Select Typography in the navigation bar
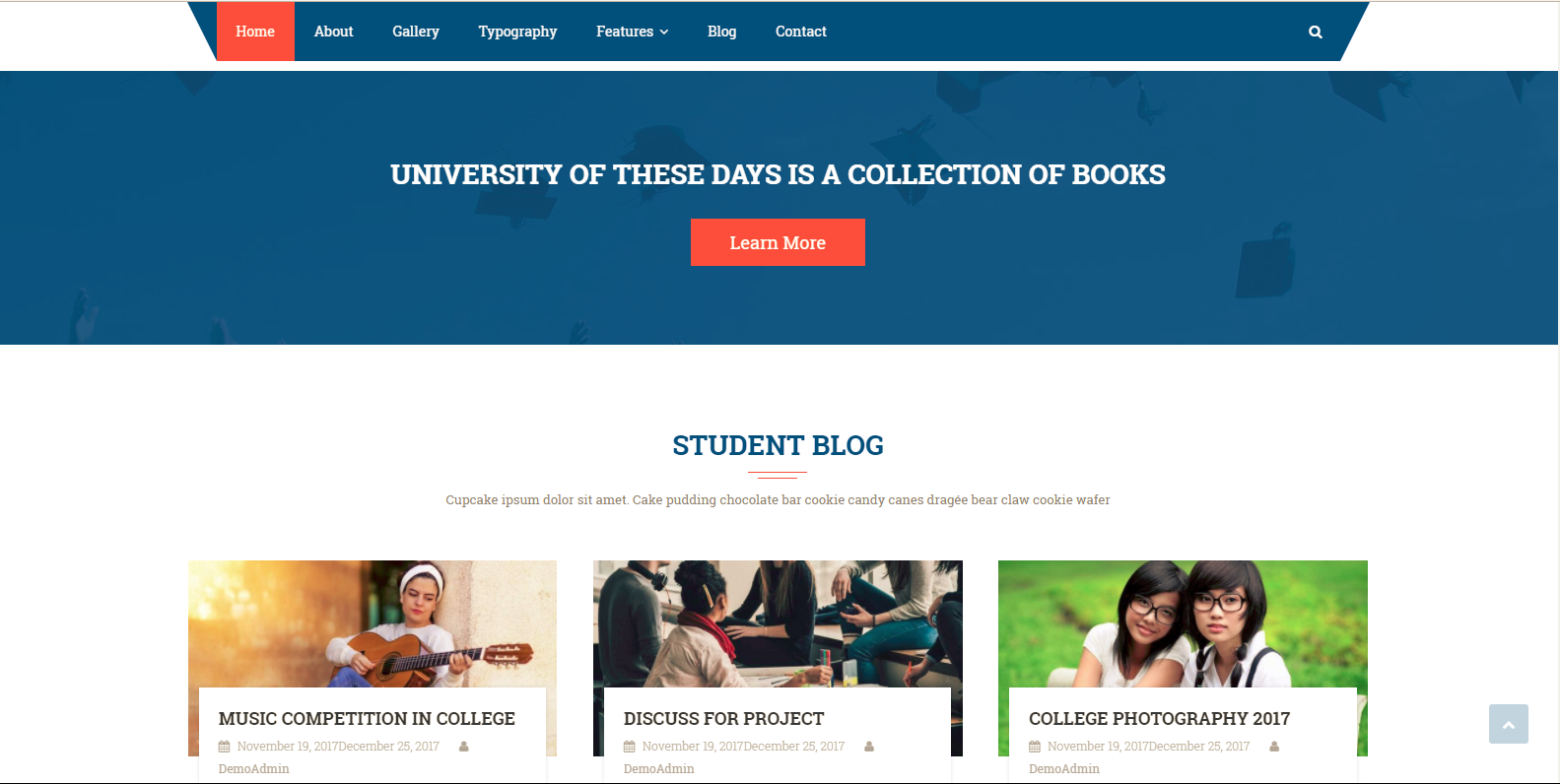This screenshot has width=1560, height=784. [517, 32]
